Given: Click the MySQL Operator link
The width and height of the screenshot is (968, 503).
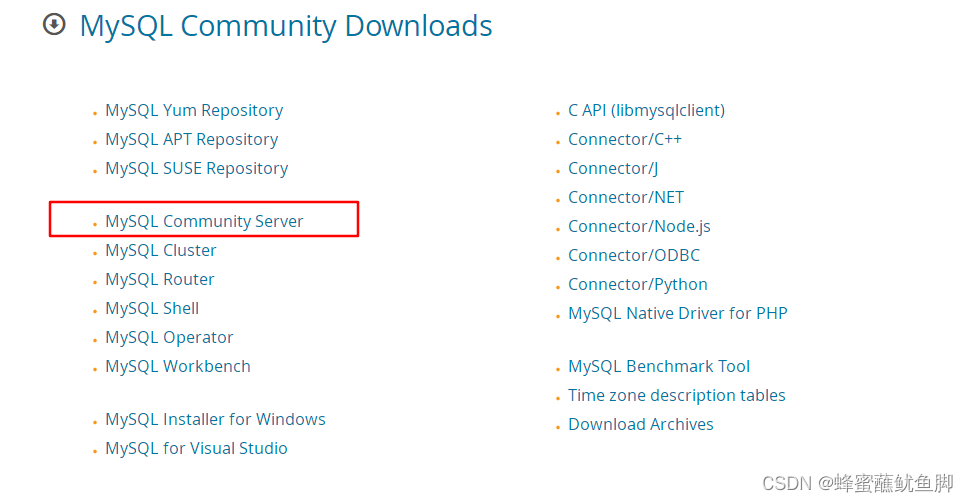Looking at the screenshot, I should click(x=169, y=337).
